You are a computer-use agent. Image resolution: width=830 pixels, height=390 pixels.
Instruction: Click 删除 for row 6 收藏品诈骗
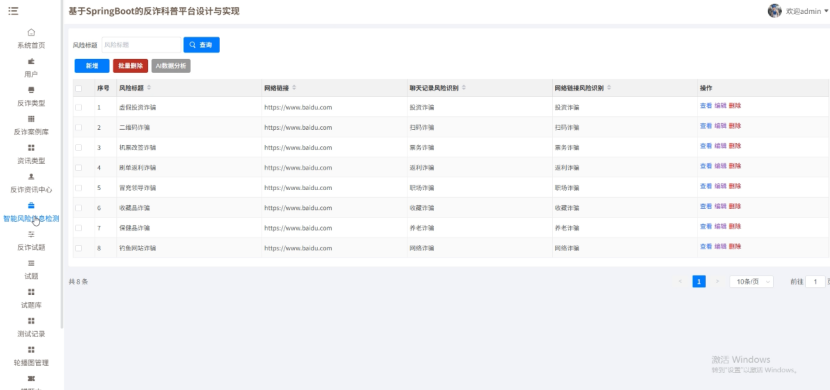(735, 206)
